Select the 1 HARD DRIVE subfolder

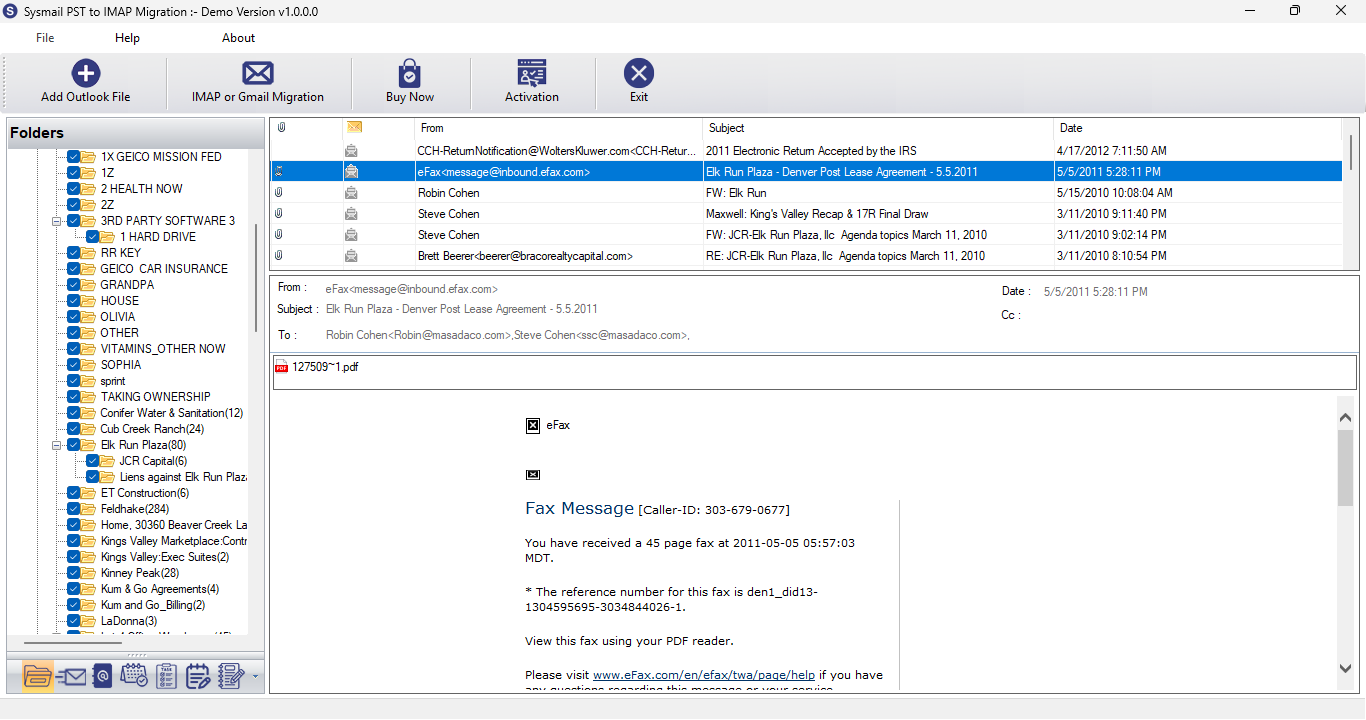tap(158, 237)
